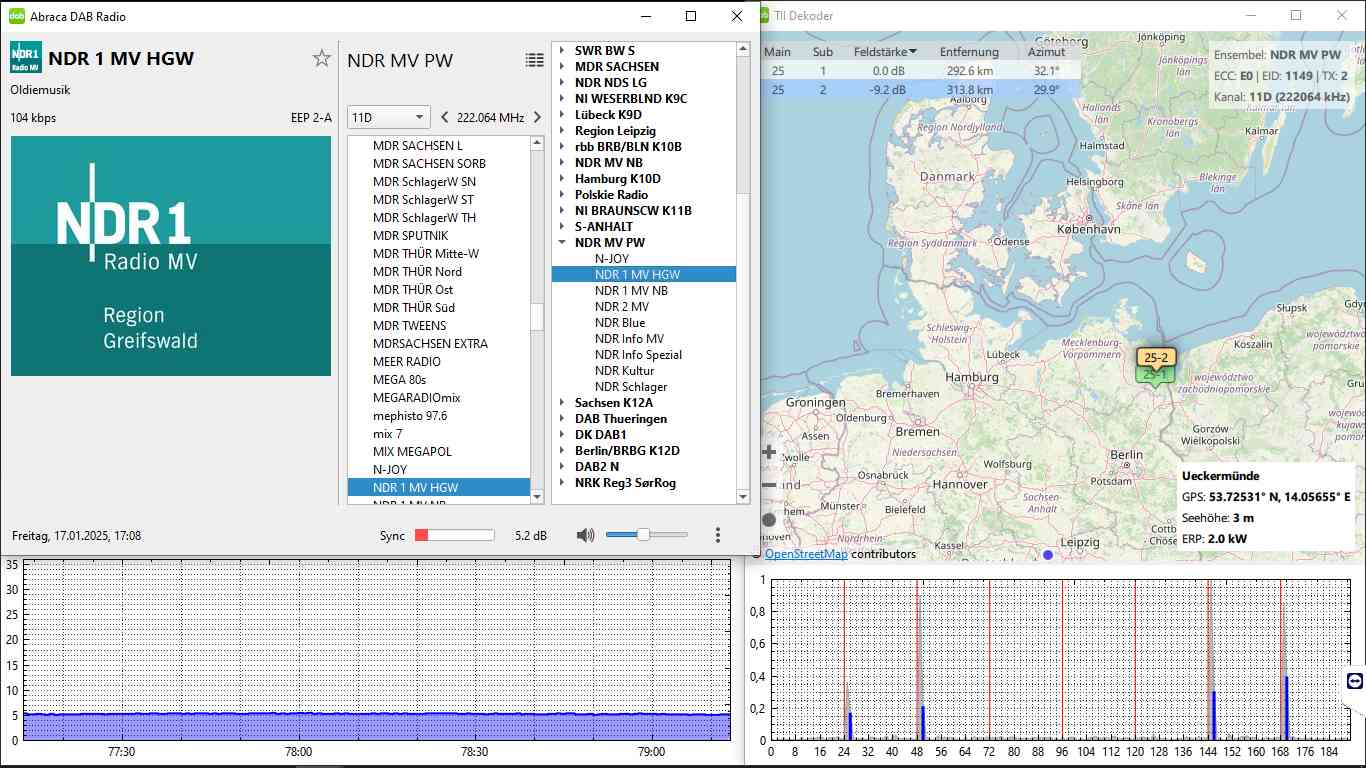Select MDR SPUTNIK from service list

(x=410, y=236)
